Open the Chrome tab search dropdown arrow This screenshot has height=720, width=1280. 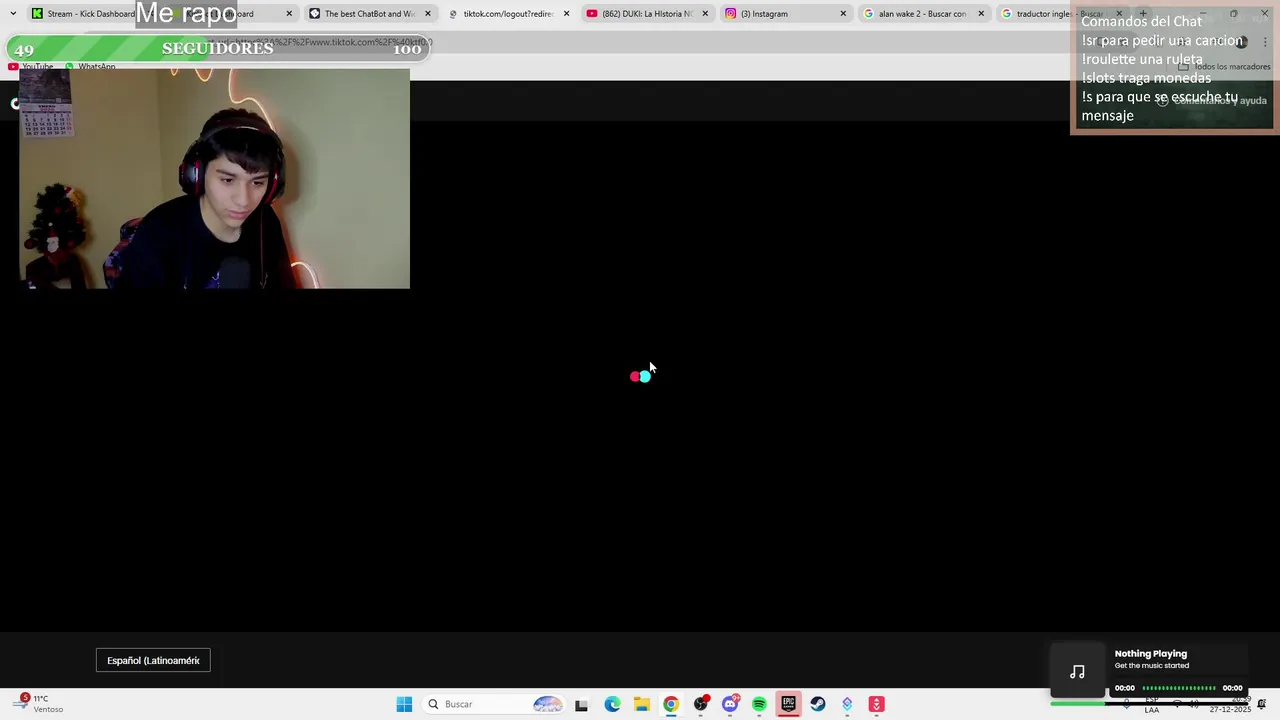click(x=13, y=14)
